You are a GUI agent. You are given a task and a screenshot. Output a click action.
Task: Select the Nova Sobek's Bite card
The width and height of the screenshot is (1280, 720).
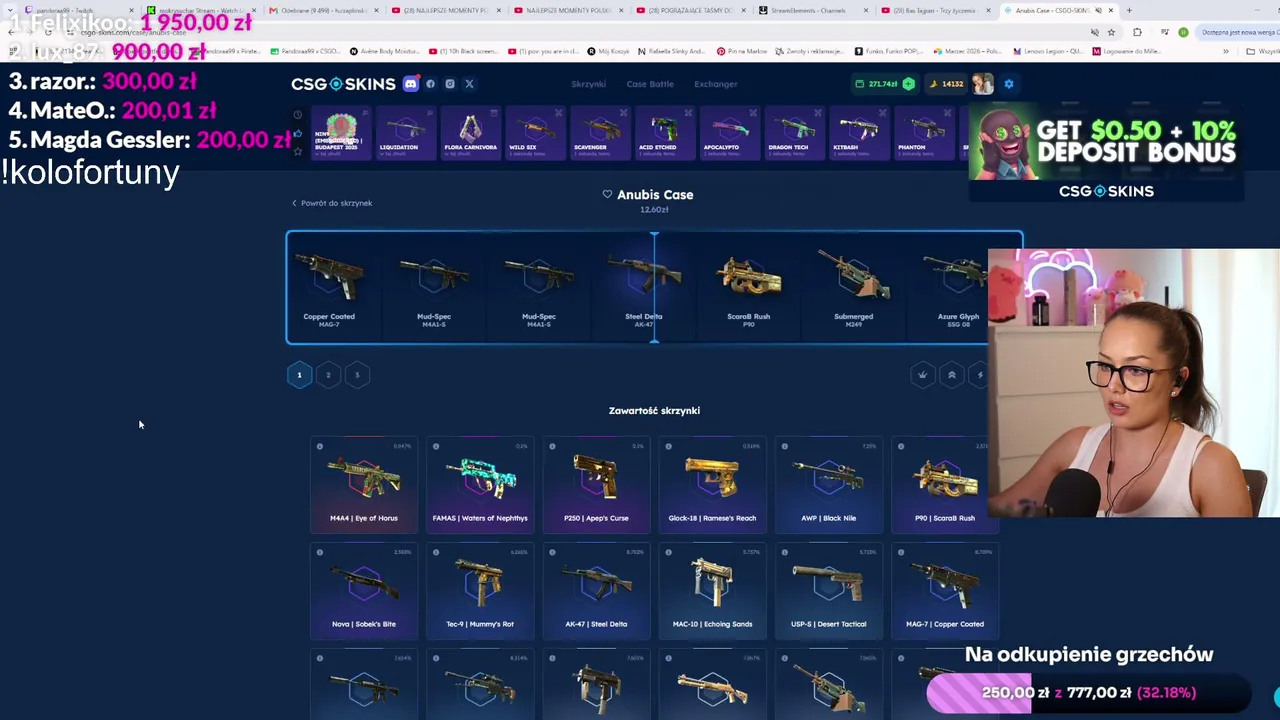click(x=364, y=589)
